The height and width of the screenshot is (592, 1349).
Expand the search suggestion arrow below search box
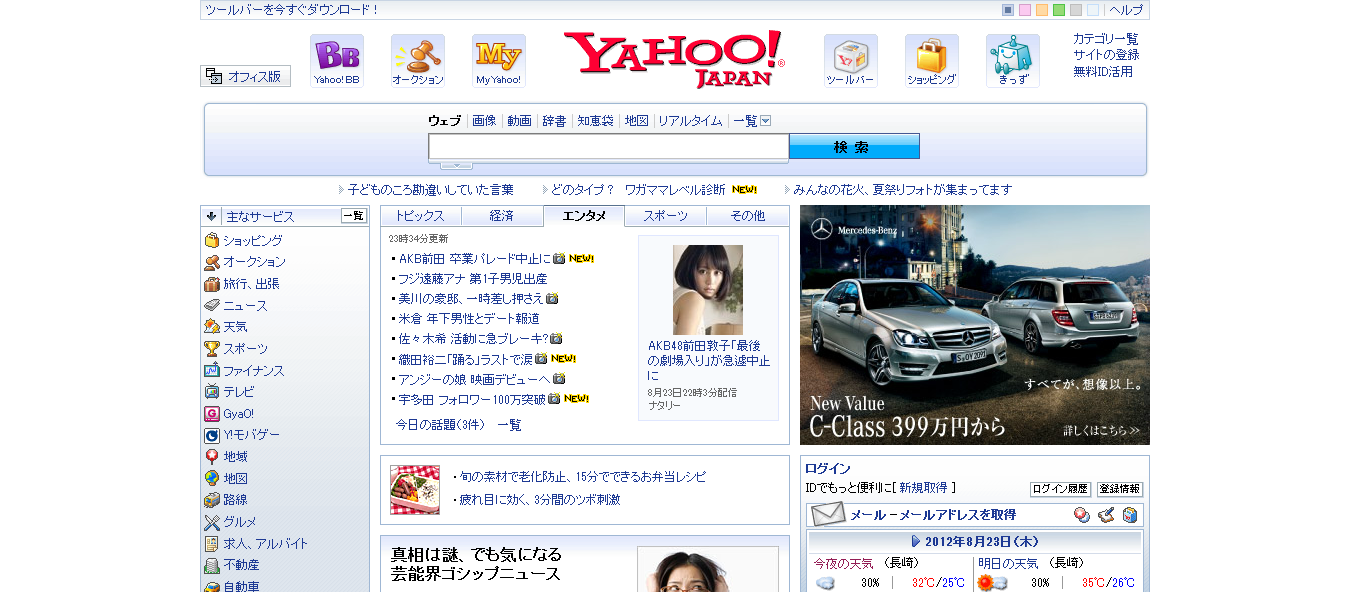[456, 165]
